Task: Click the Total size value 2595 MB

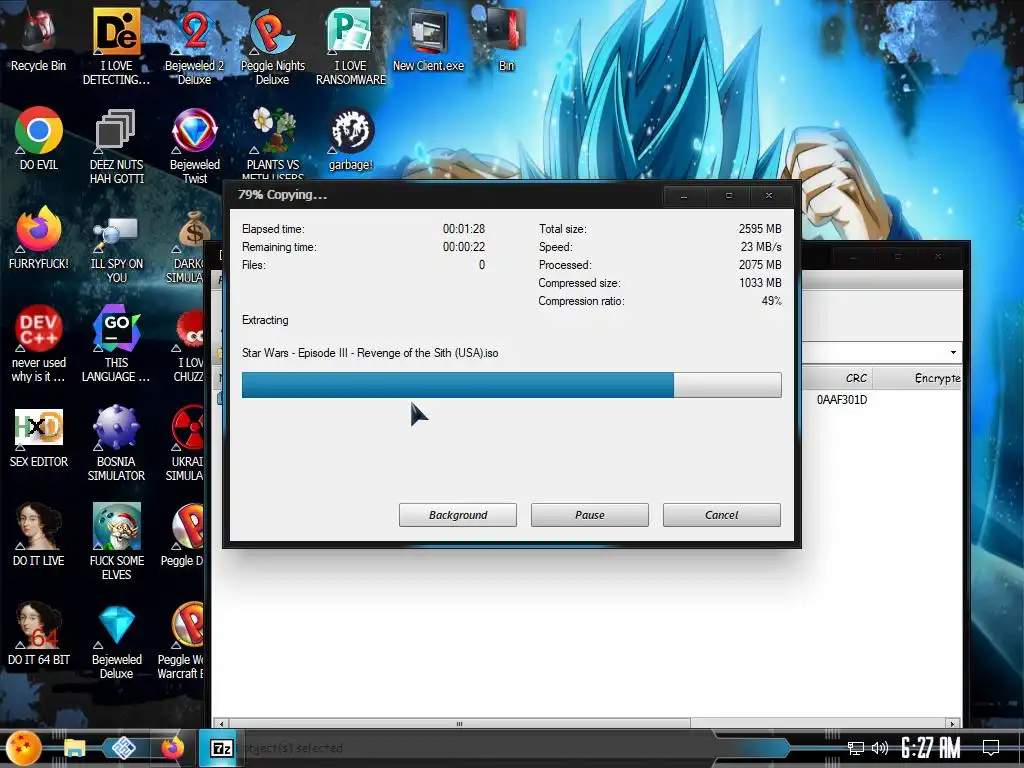Action: point(760,229)
